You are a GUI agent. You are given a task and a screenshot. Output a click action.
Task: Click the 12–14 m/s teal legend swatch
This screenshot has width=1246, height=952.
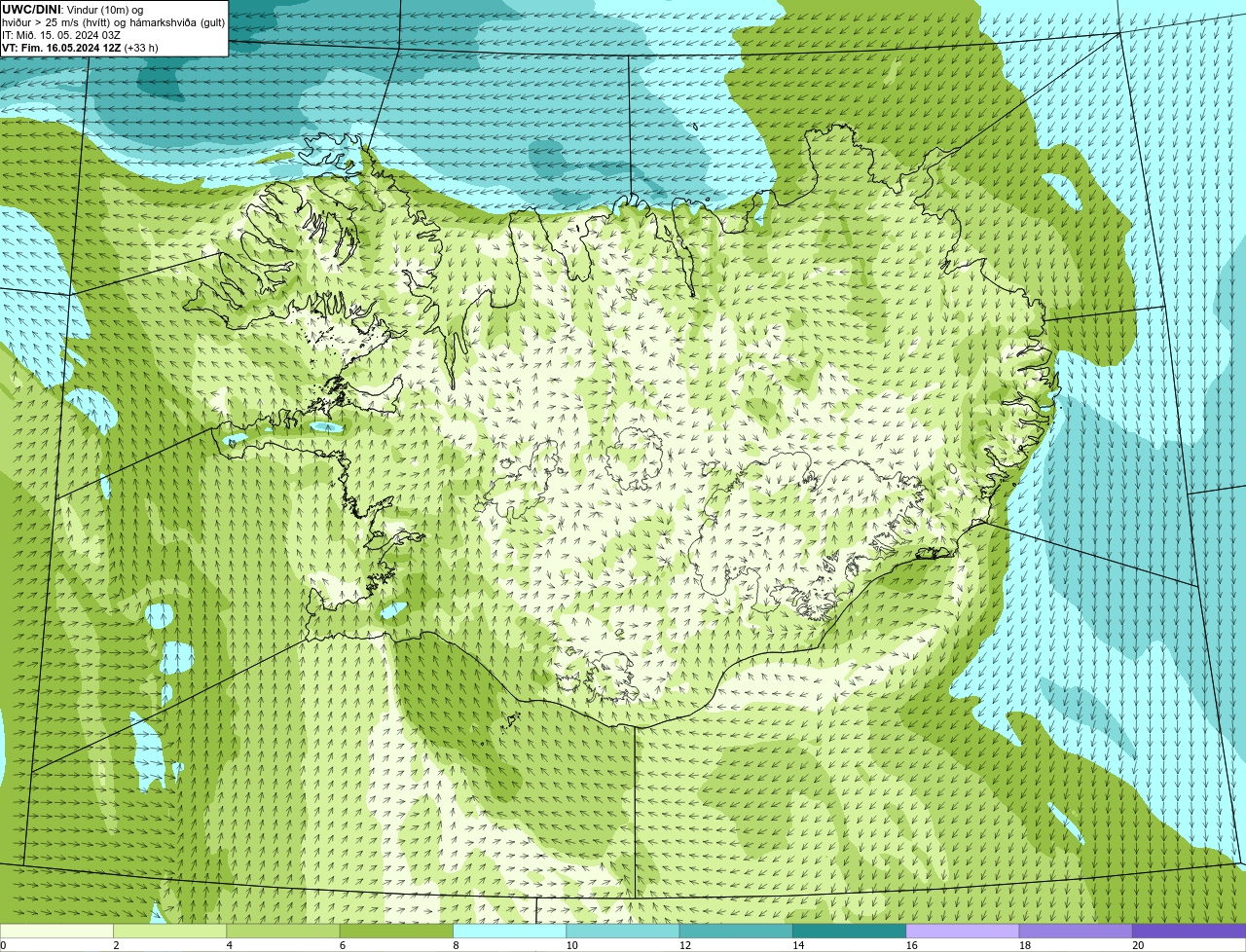[x=736, y=931]
